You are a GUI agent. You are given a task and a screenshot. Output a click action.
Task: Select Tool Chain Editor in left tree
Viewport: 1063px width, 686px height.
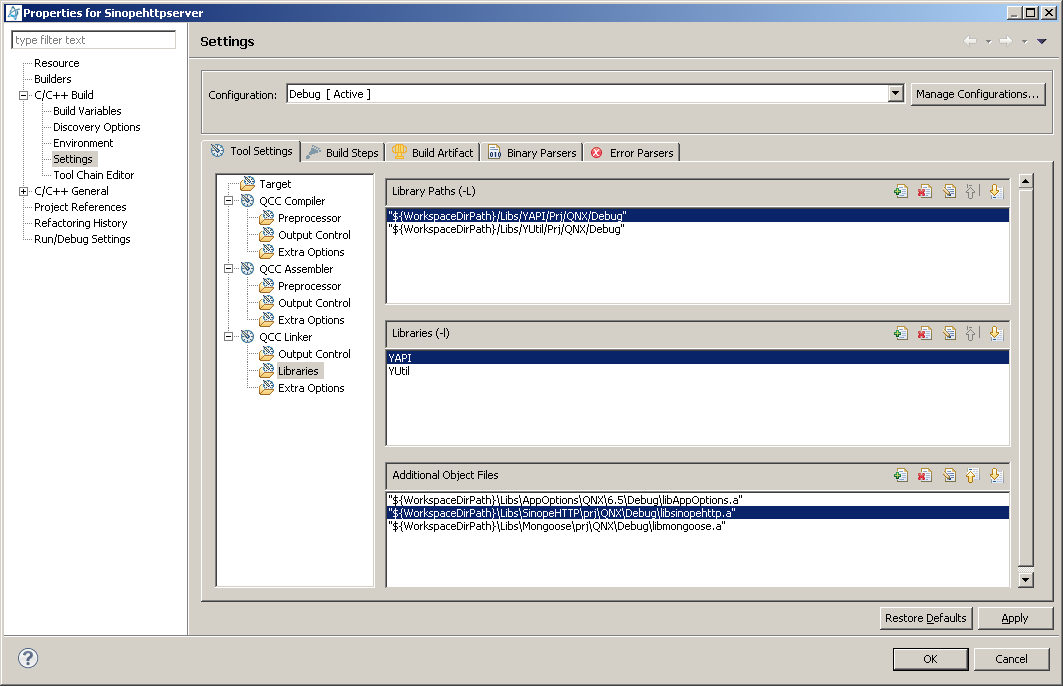pos(93,175)
